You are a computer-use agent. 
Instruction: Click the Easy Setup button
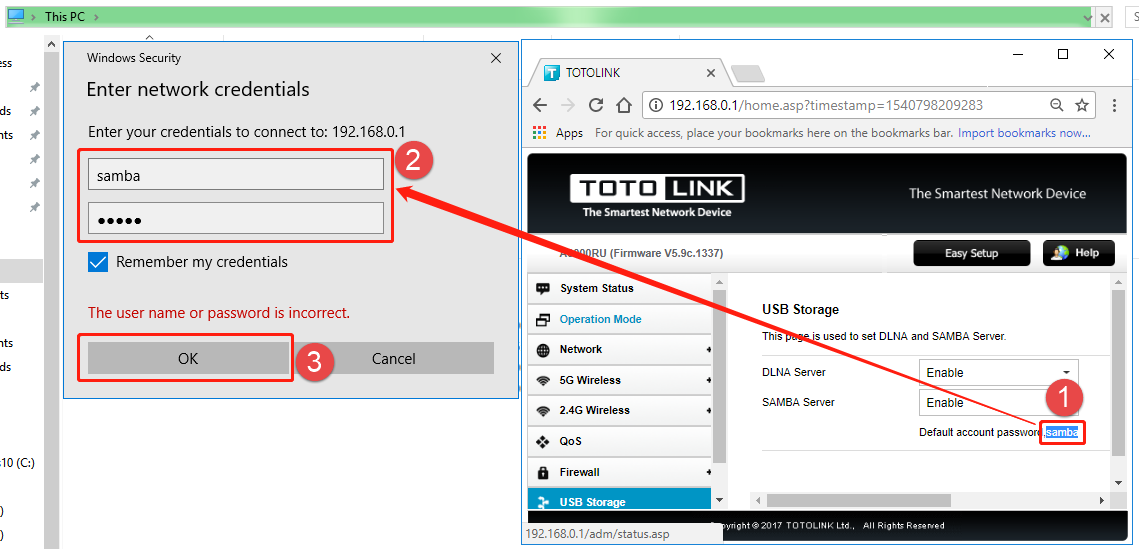click(x=971, y=253)
